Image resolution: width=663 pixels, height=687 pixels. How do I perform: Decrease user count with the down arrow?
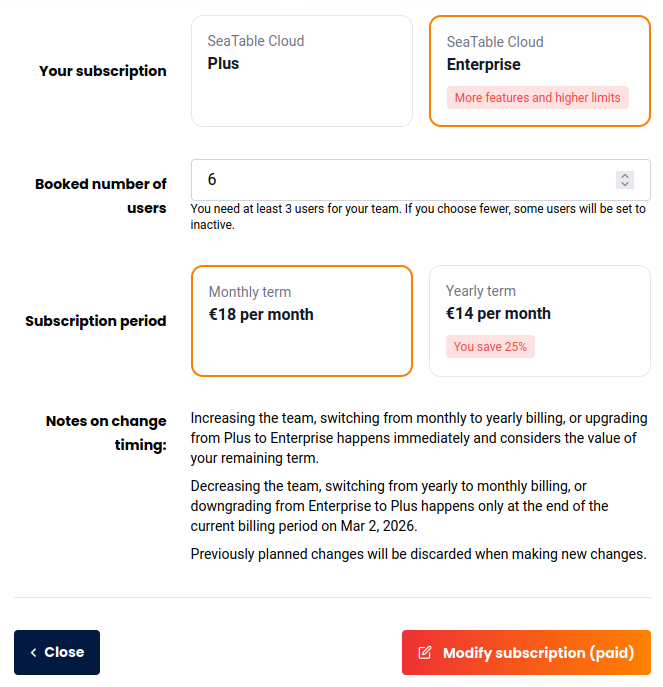[625, 185]
